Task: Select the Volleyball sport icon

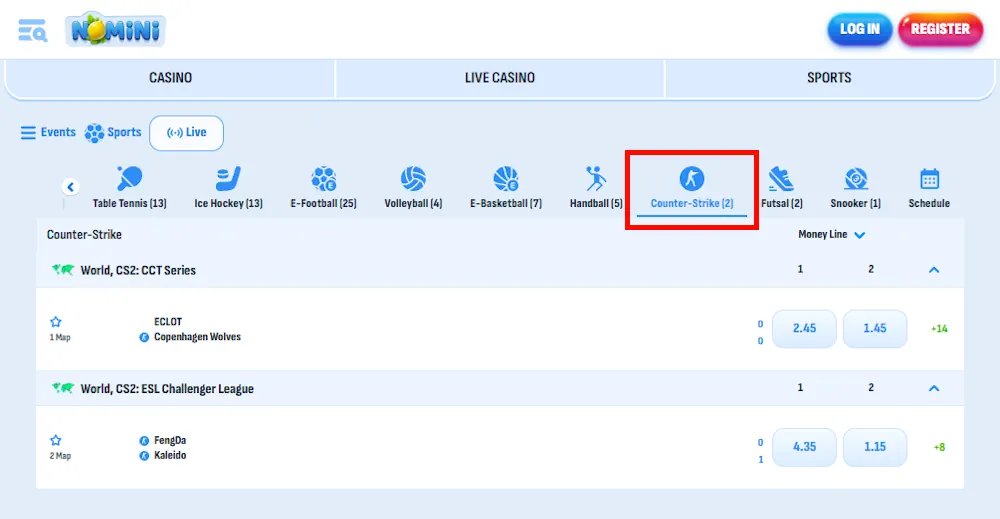Action: tap(413, 180)
